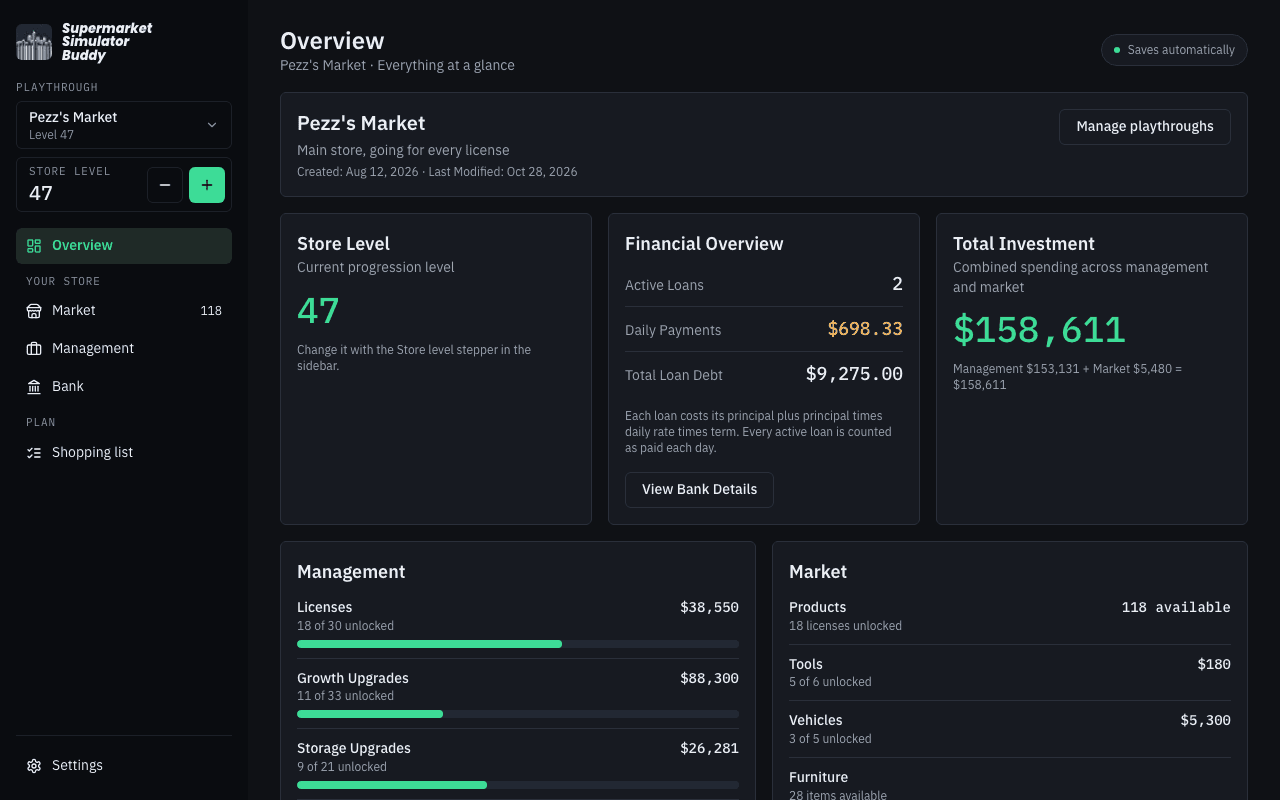The image size is (1280, 800).
Task: Click the large green Store Level number 47
Action: click(x=318, y=311)
